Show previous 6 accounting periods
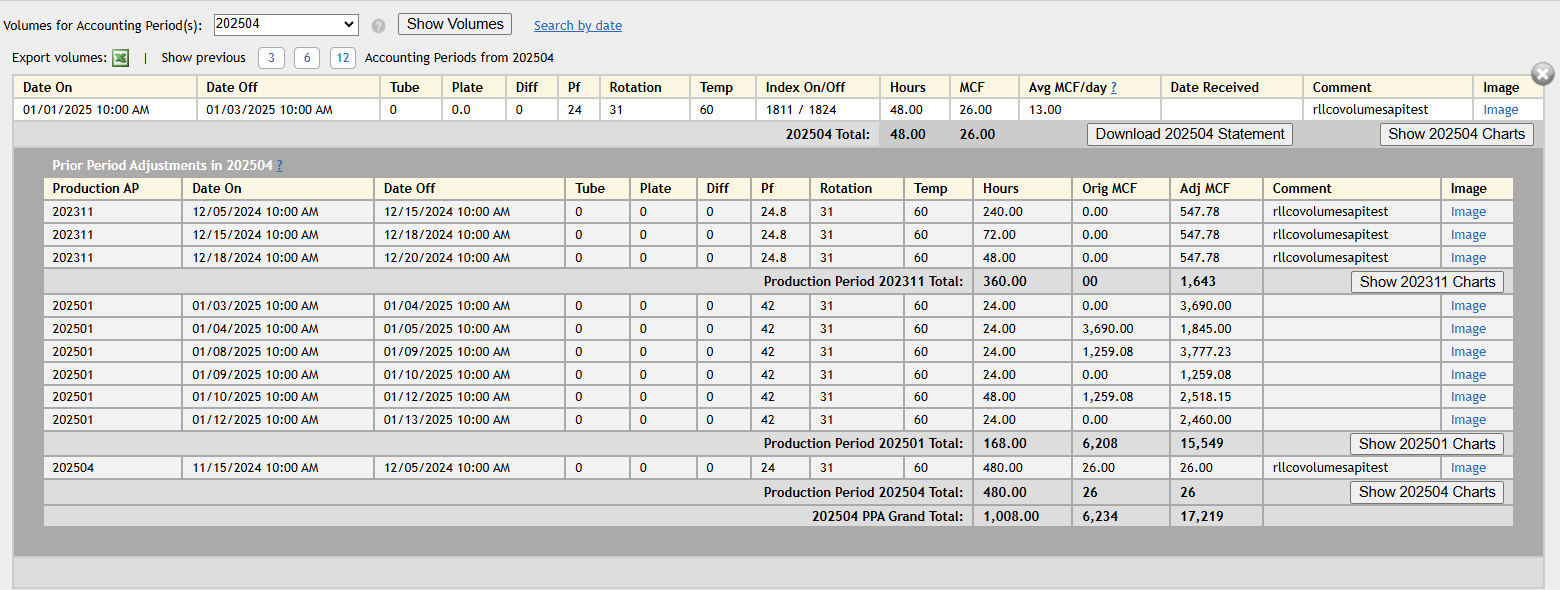This screenshot has width=1560, height=590. (307, 58)
